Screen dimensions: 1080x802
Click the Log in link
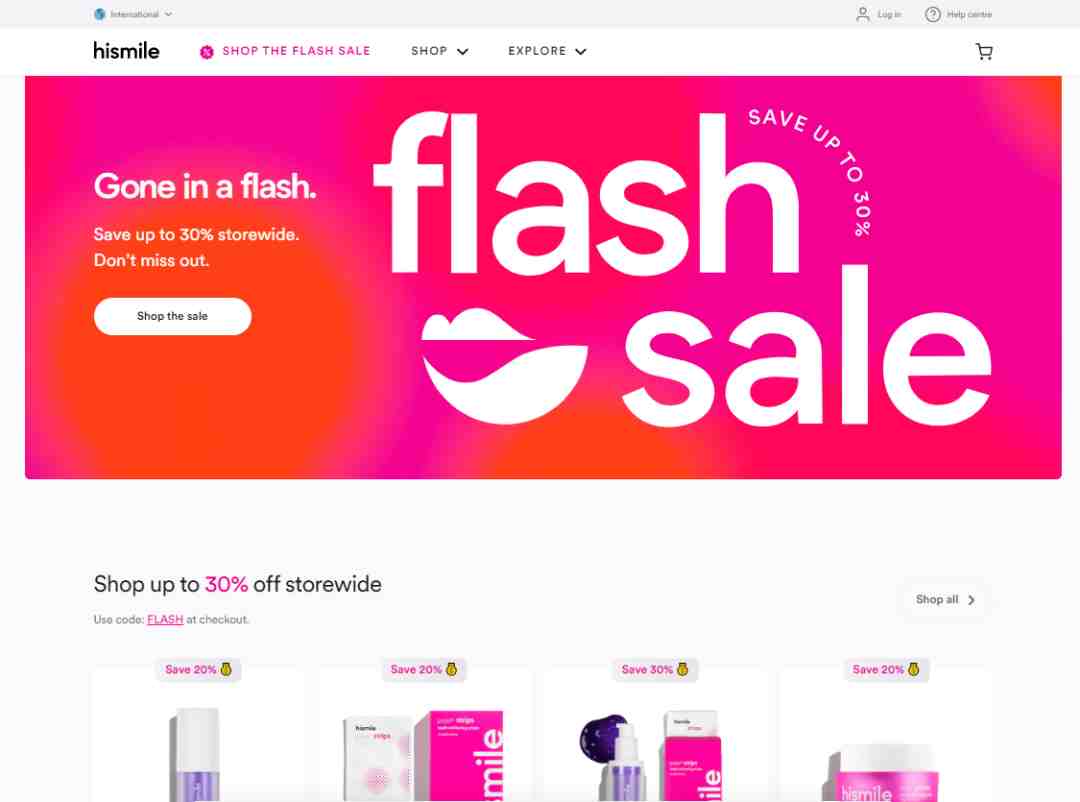click(x=889, y=14)
